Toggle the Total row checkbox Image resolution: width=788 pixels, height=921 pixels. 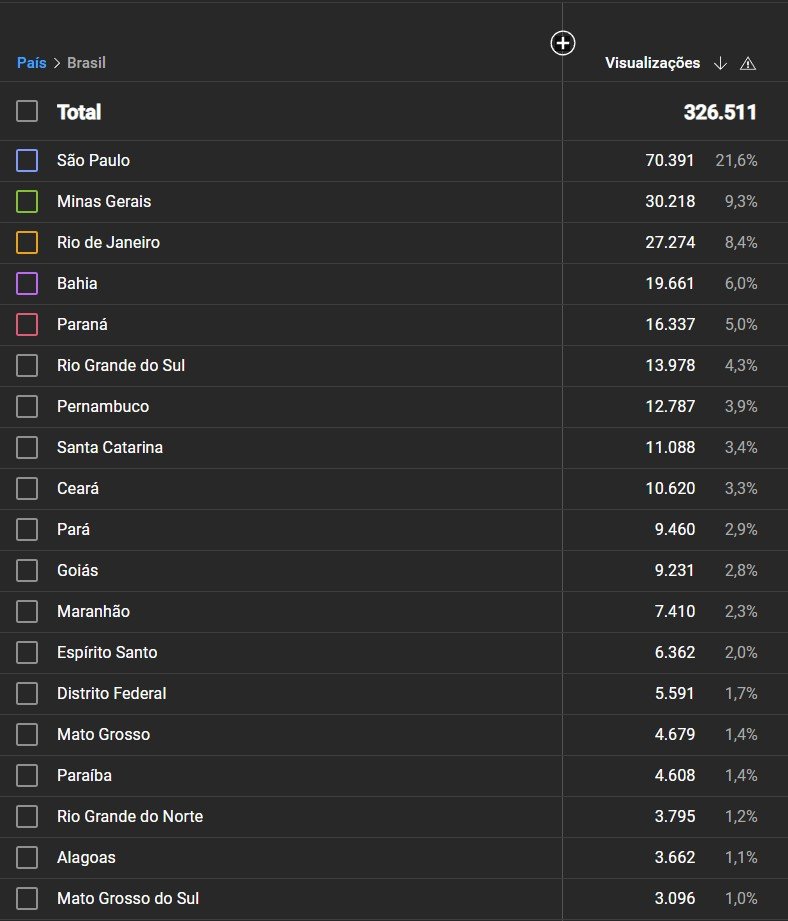(27, 111)
